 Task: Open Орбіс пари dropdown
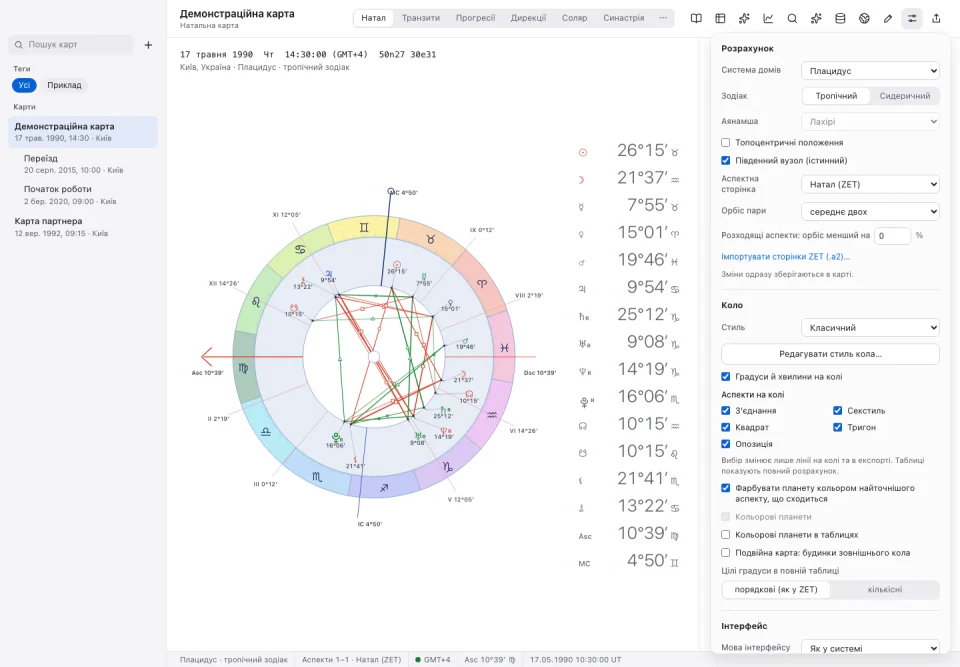[x=870, y=211]
